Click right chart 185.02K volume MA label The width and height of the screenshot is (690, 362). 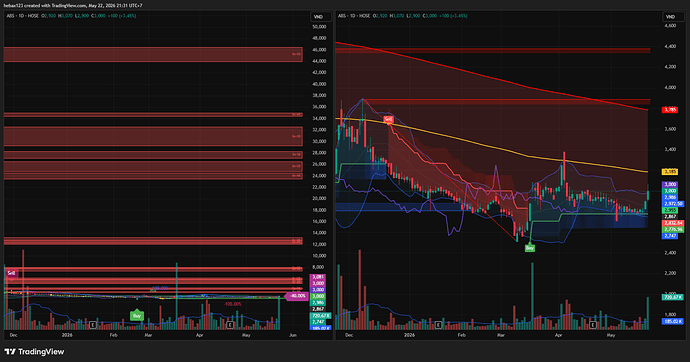673,322
